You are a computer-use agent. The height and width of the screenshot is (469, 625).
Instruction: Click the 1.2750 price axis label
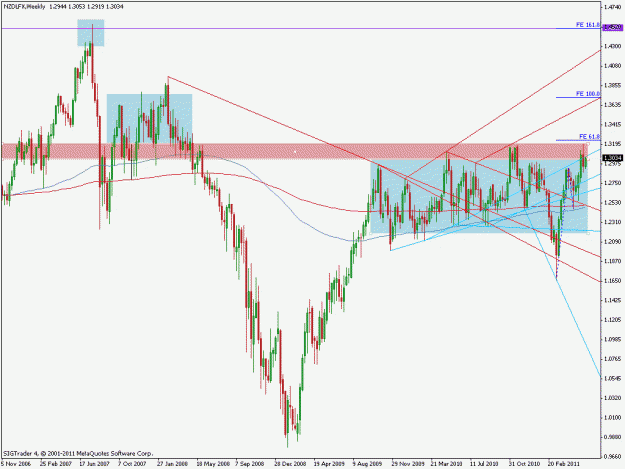coord(614,183)
